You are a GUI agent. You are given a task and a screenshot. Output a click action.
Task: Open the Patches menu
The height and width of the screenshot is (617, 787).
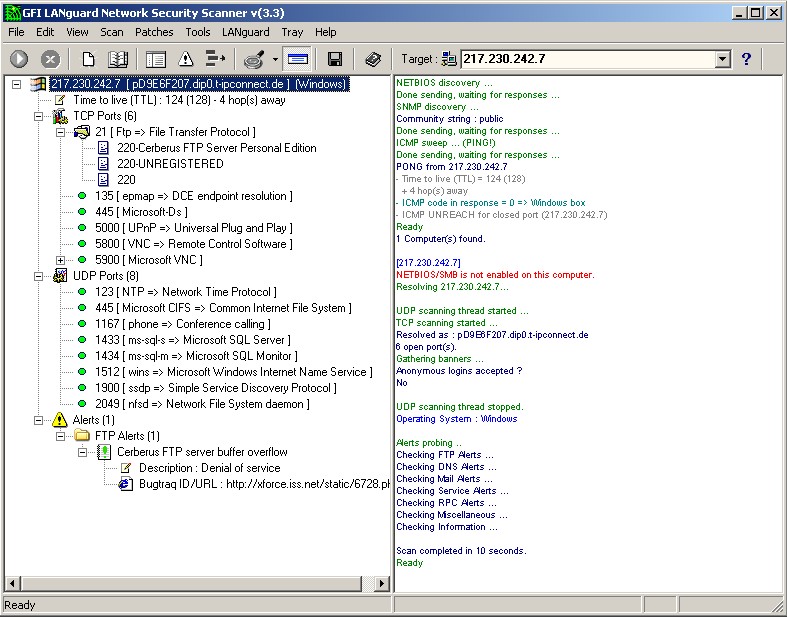pos(154,32)
